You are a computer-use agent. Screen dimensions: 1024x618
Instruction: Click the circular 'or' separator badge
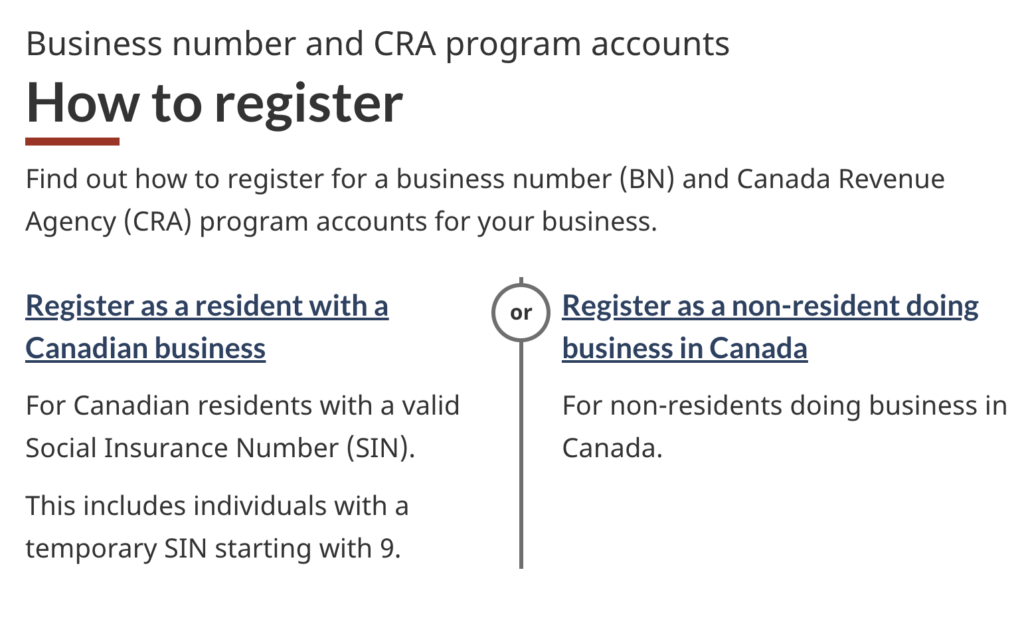(520, 312)
